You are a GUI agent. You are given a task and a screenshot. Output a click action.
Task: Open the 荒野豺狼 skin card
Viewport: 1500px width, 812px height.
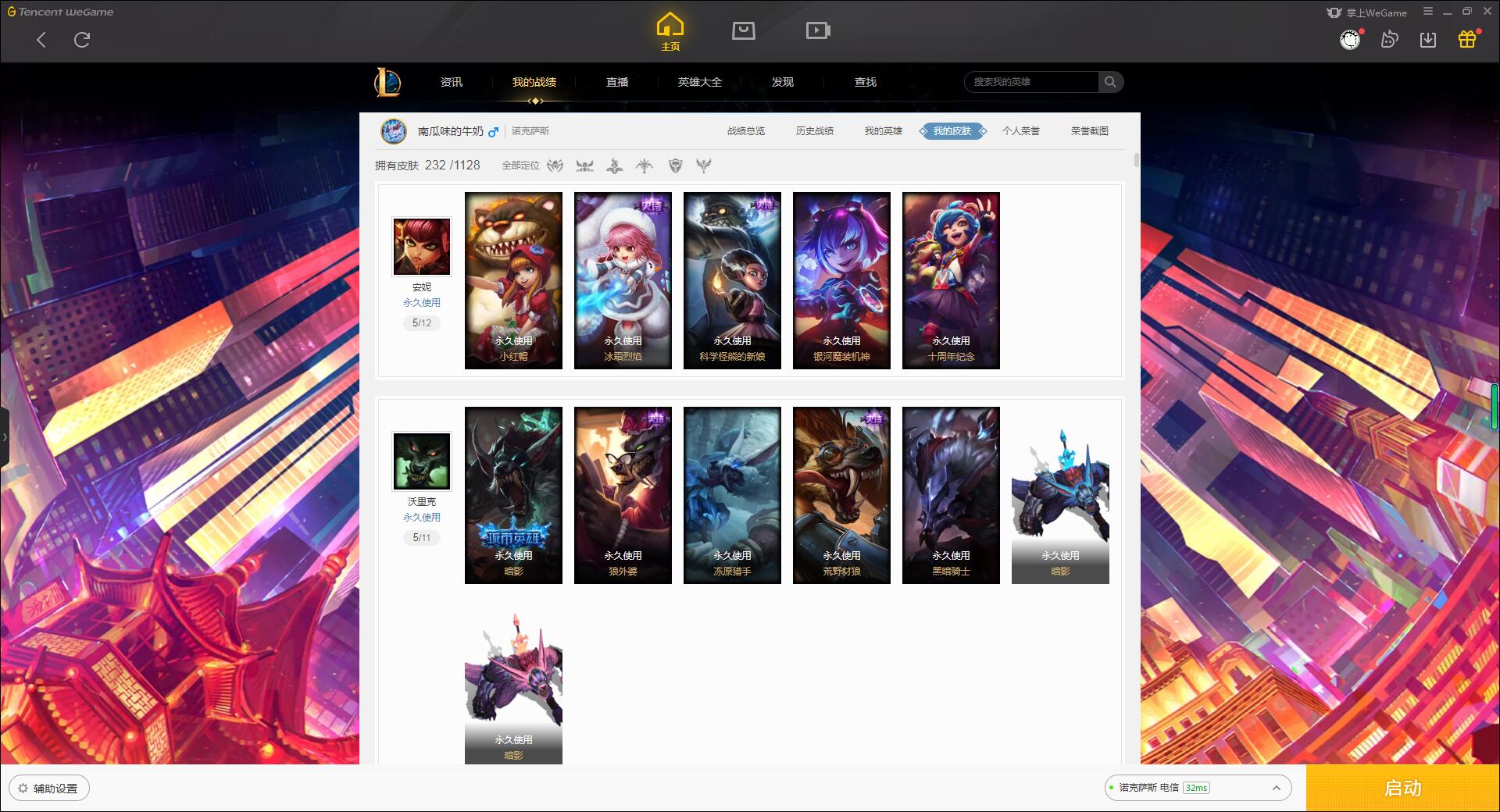[841, 496]
